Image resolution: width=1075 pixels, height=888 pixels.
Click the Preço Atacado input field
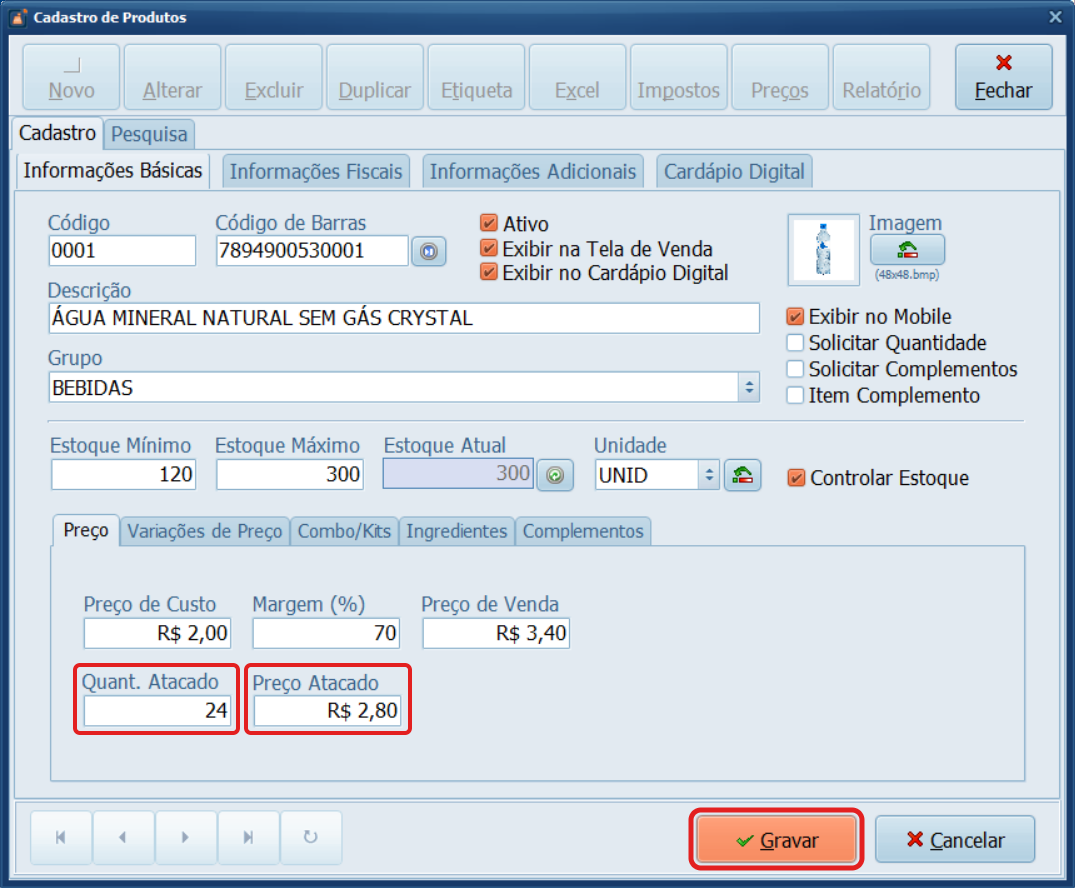pos(329,711)
